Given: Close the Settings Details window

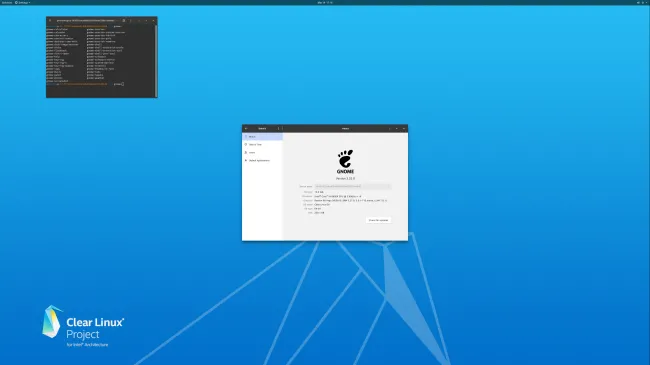Looking at the screenshot, I should 404,129.
